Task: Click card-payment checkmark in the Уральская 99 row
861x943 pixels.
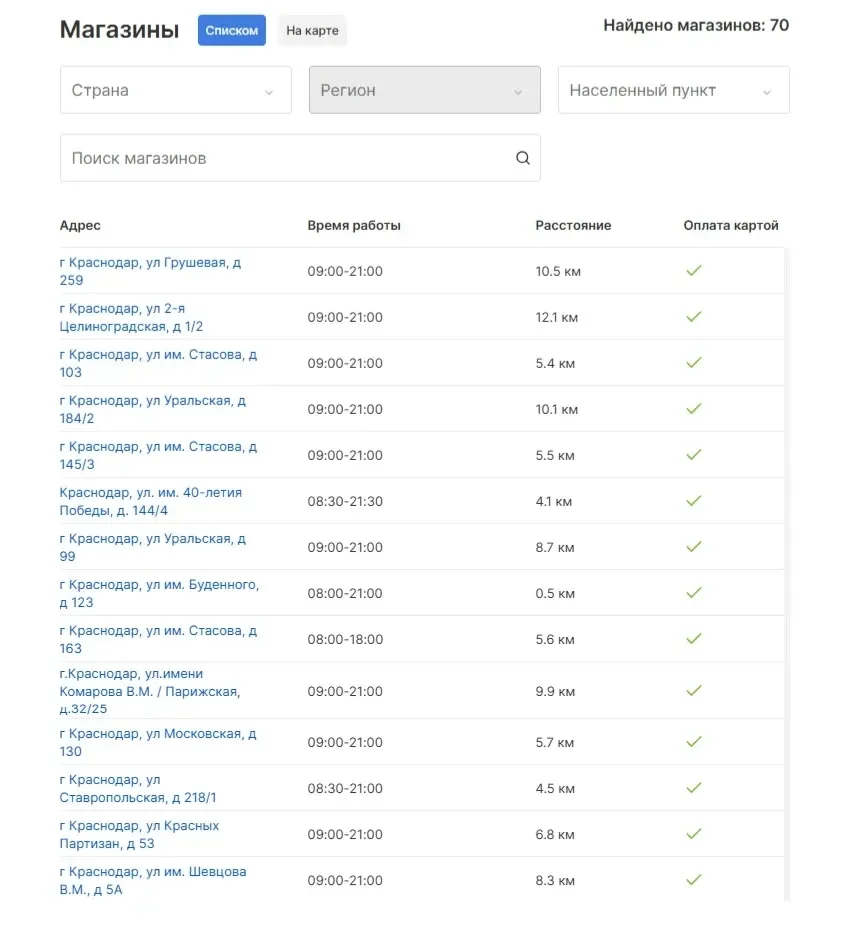Action: (694, 547)
